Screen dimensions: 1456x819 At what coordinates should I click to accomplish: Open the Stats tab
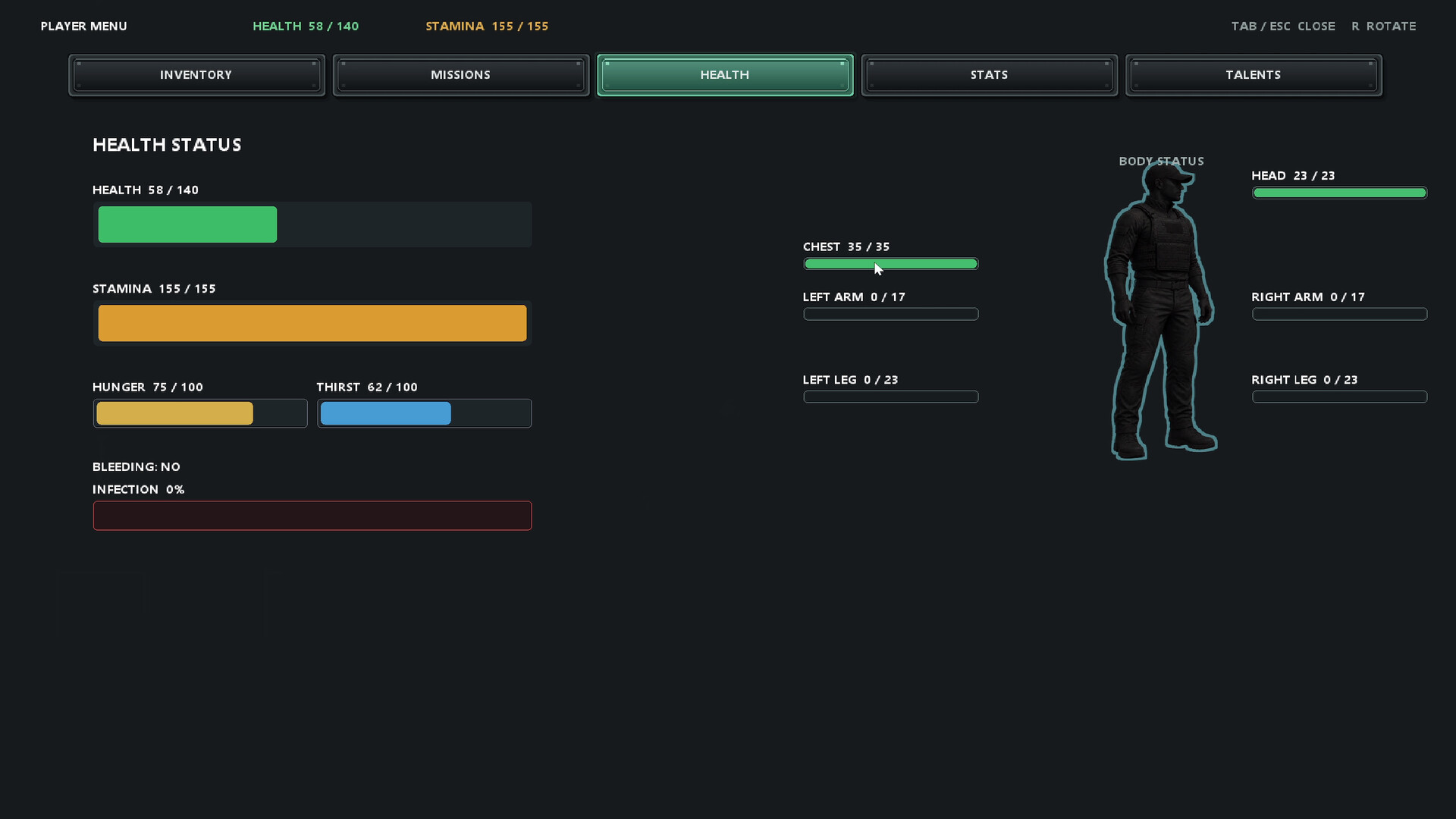point(990,75)
